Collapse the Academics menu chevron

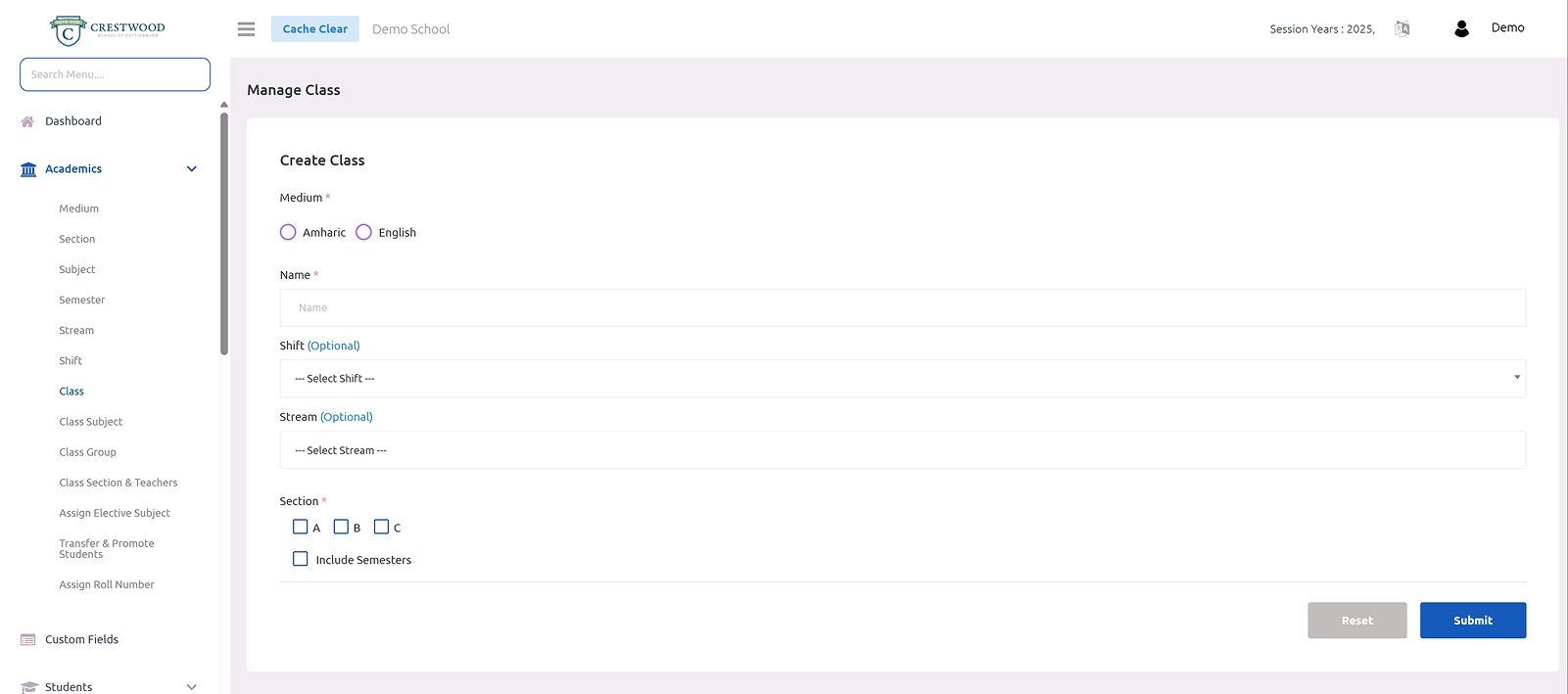[x=192, y=169]
